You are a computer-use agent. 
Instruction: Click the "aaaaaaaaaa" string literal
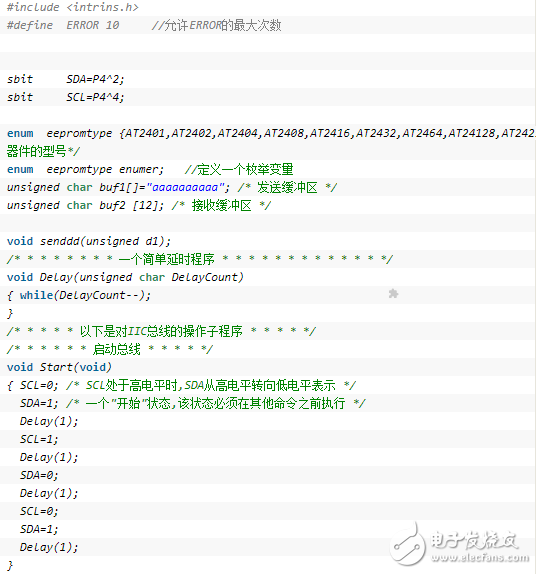point(185,187)
